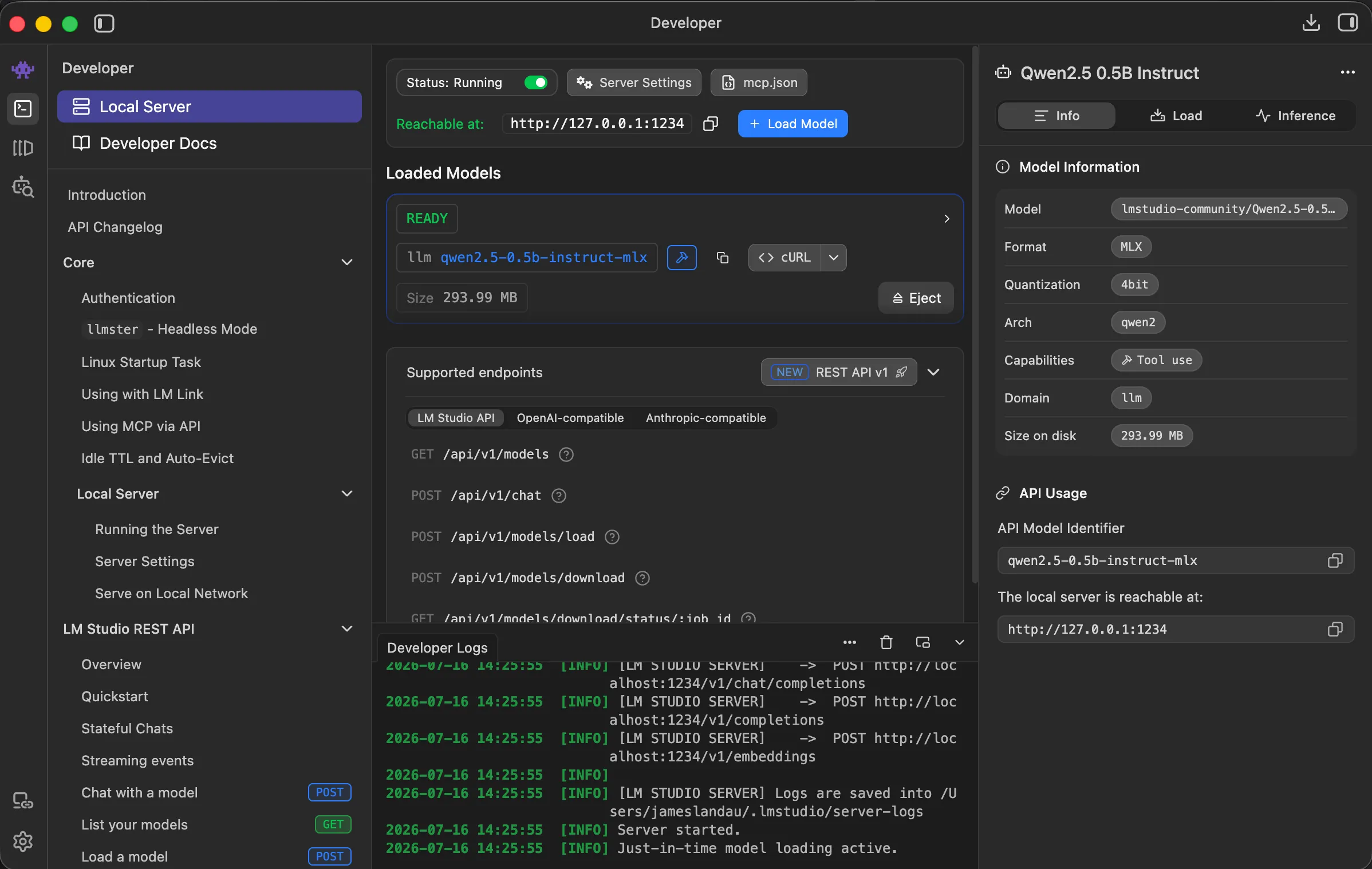Select Local Server in the sidebar

tap(210, 106)
